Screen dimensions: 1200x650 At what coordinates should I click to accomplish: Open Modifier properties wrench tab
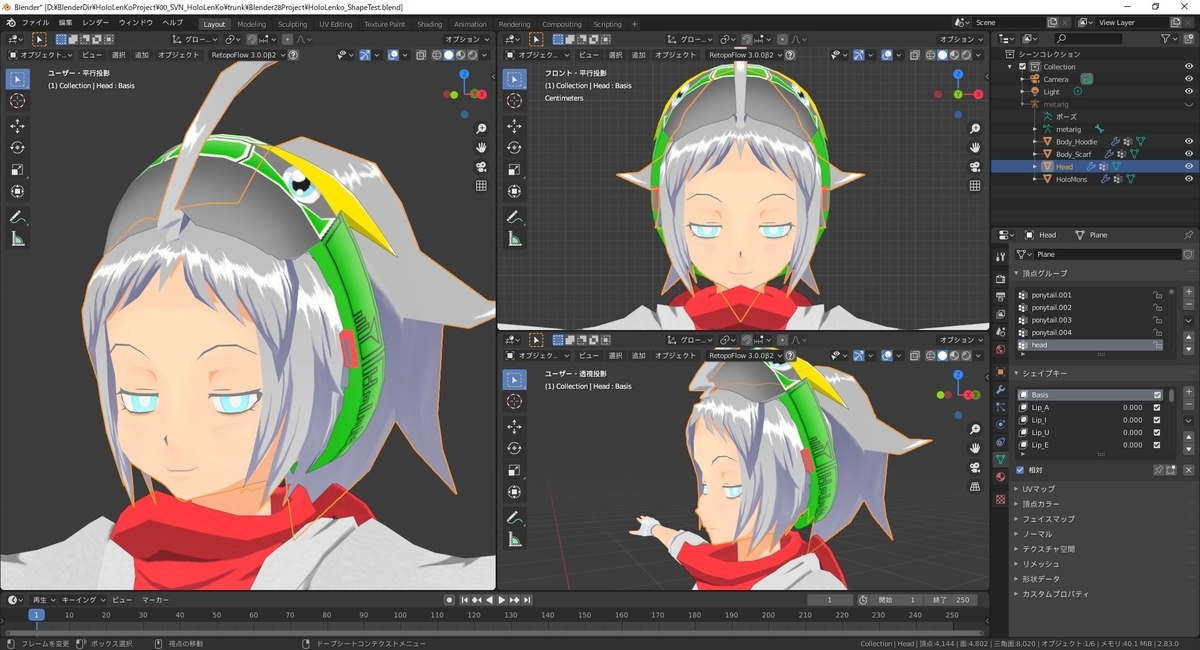[1000, 389]
